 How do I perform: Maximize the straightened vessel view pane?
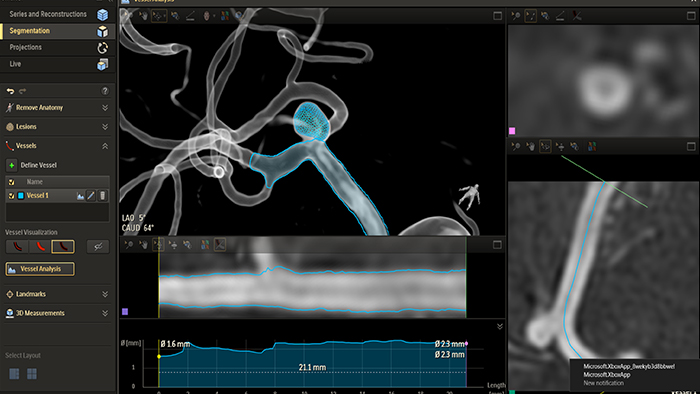pyautogui.click(x=497, y=245)
